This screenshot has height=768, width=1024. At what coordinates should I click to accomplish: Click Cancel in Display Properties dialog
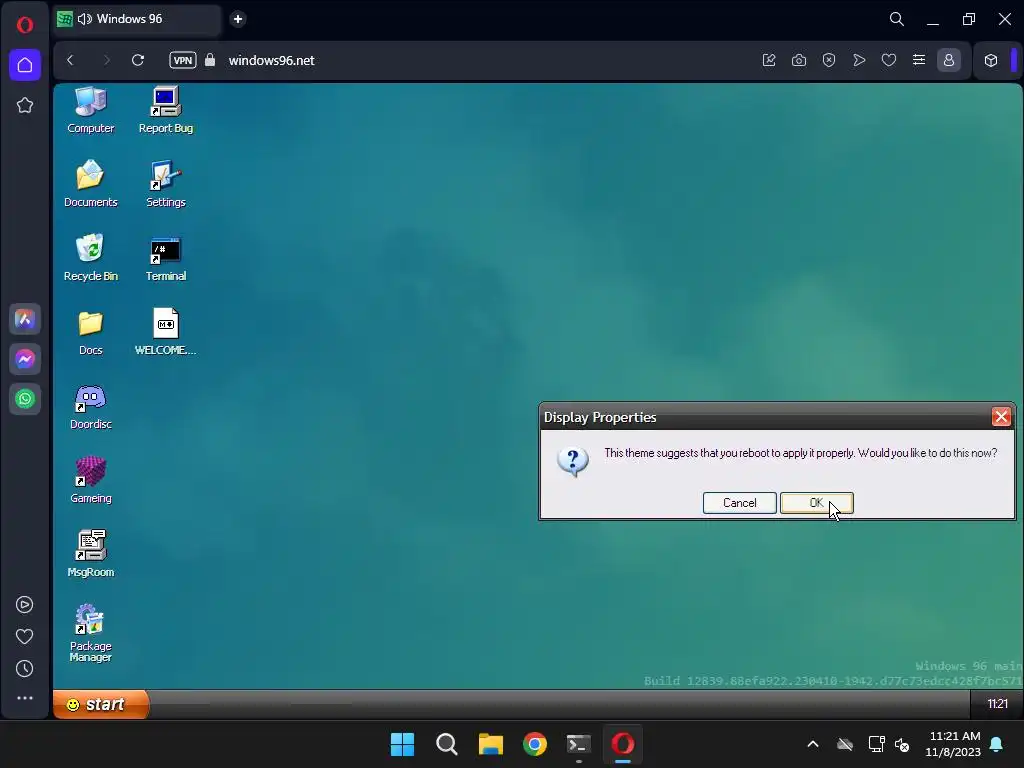[x=739, y=503]
